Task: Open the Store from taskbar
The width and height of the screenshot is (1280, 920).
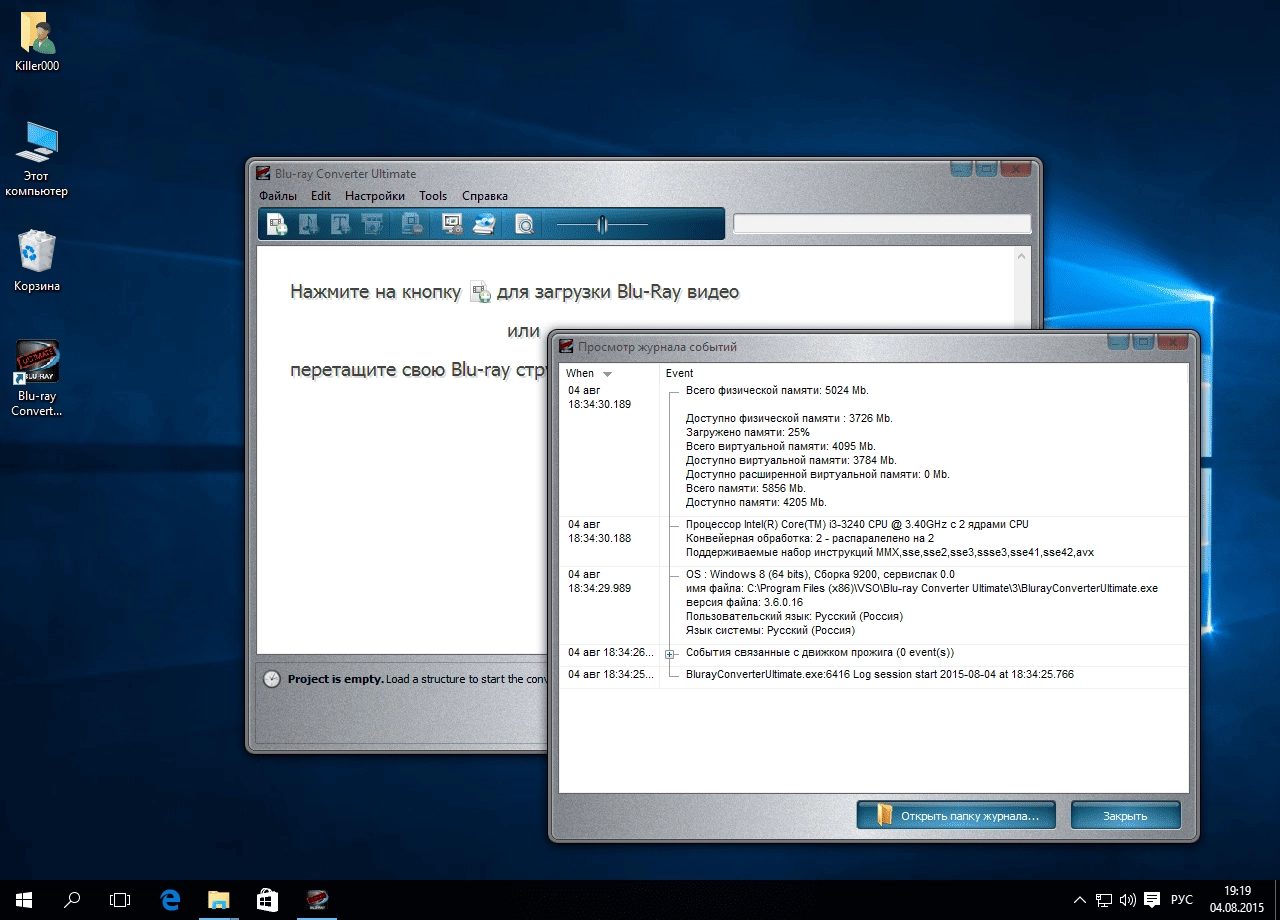Action: click(x=266, y=900)
